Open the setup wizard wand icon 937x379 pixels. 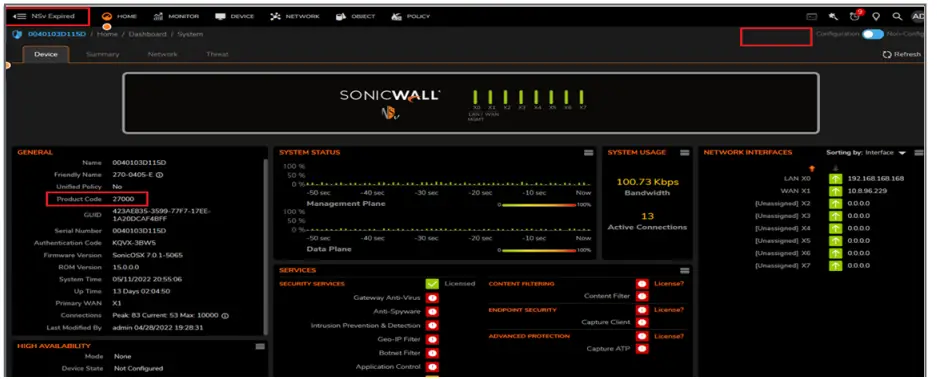click(833, 17)
